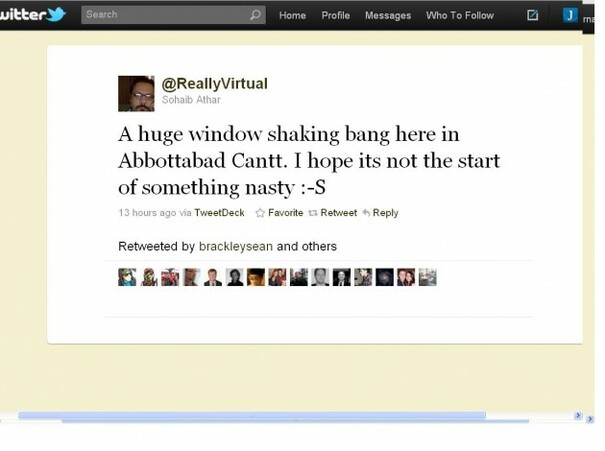Open the TweetDeck source link
This screenshot has height=451, width=605.
pos(219,213)
